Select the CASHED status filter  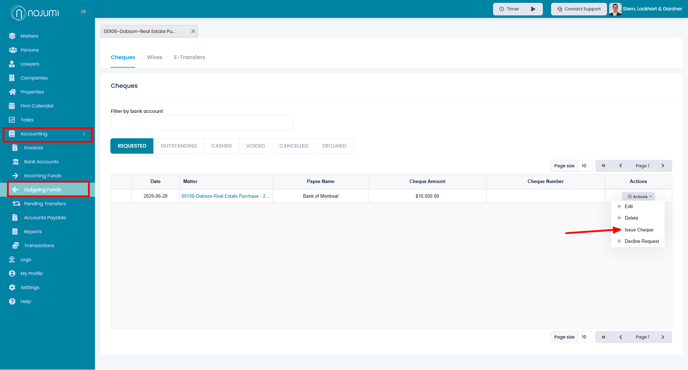click(222, 146)
